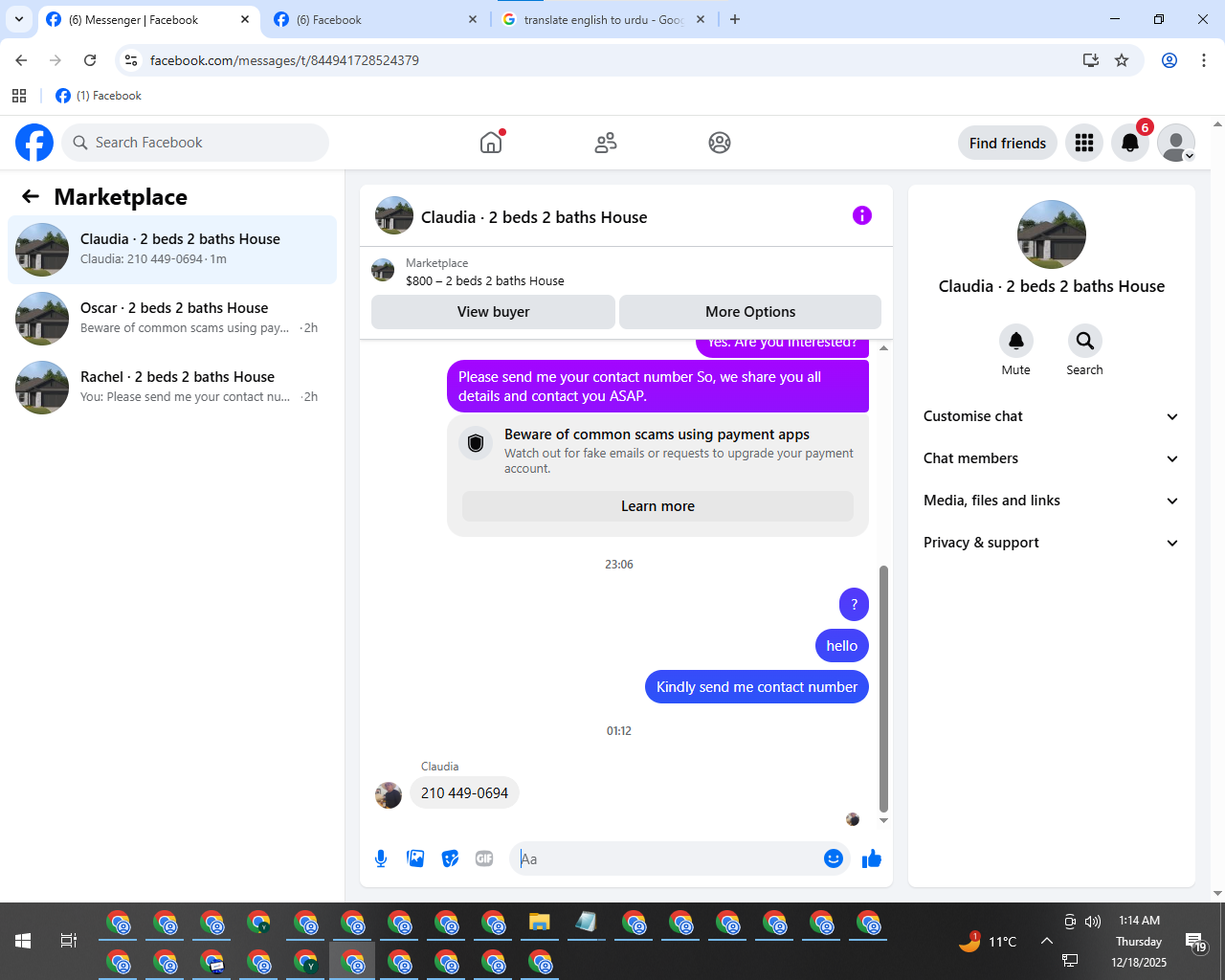Open the taskbar clock 1:14 AM
This screenshot has height=980, width=1225.
(x=1139, y=941)
